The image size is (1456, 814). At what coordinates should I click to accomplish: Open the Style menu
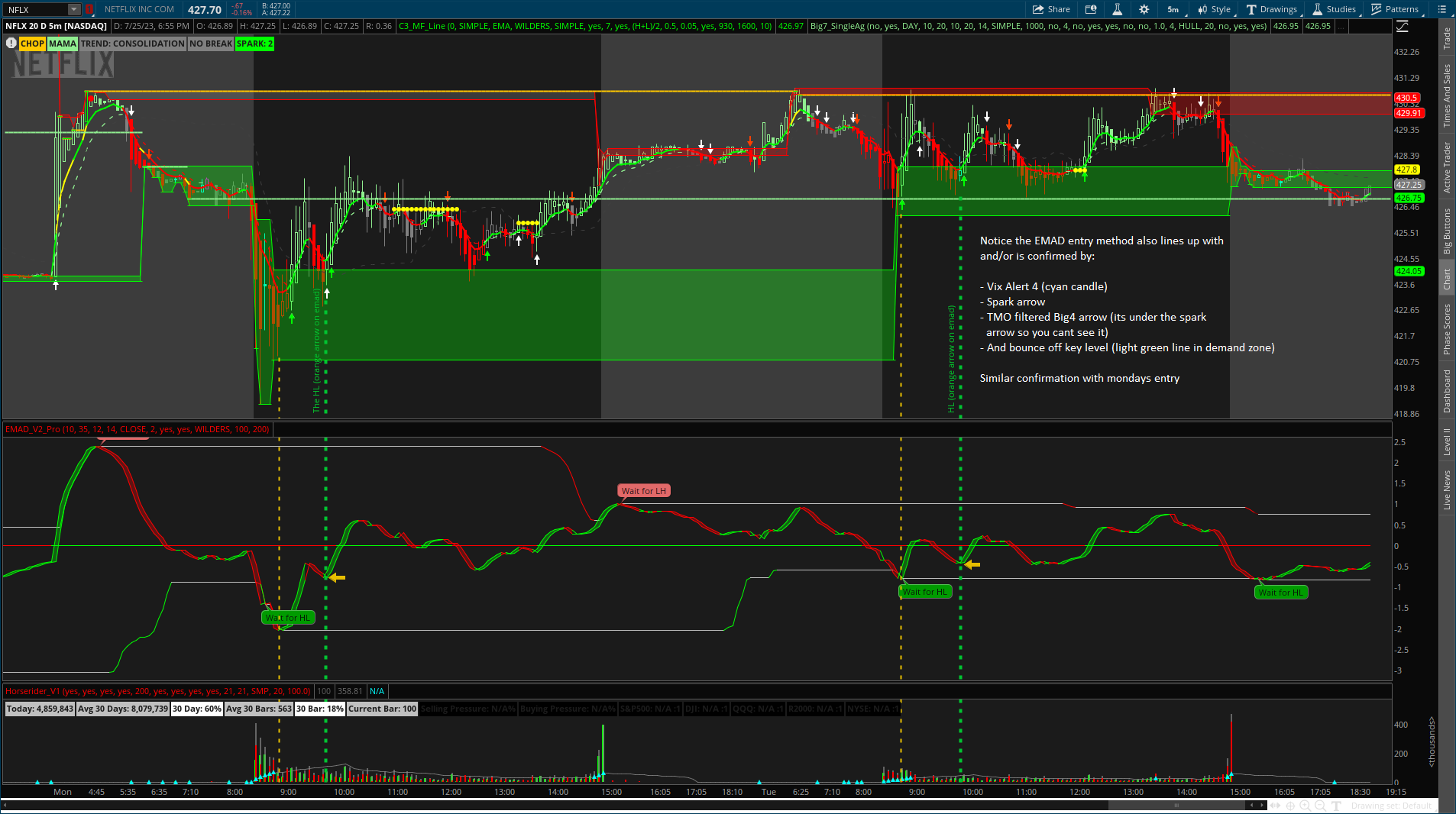point(1215,9)
